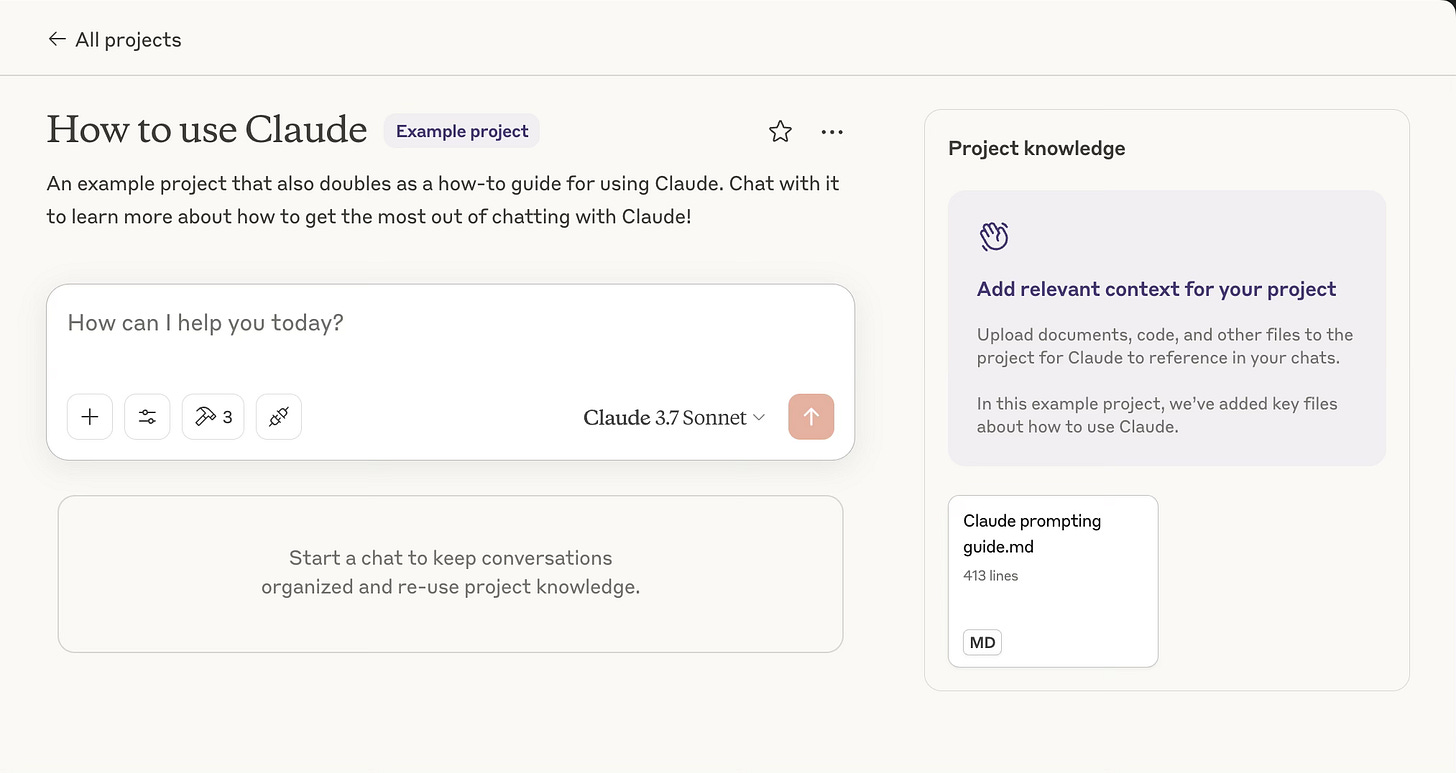Click the Project knowledge panel heading
This screenshot has width=1456, height=773.
1036,148
